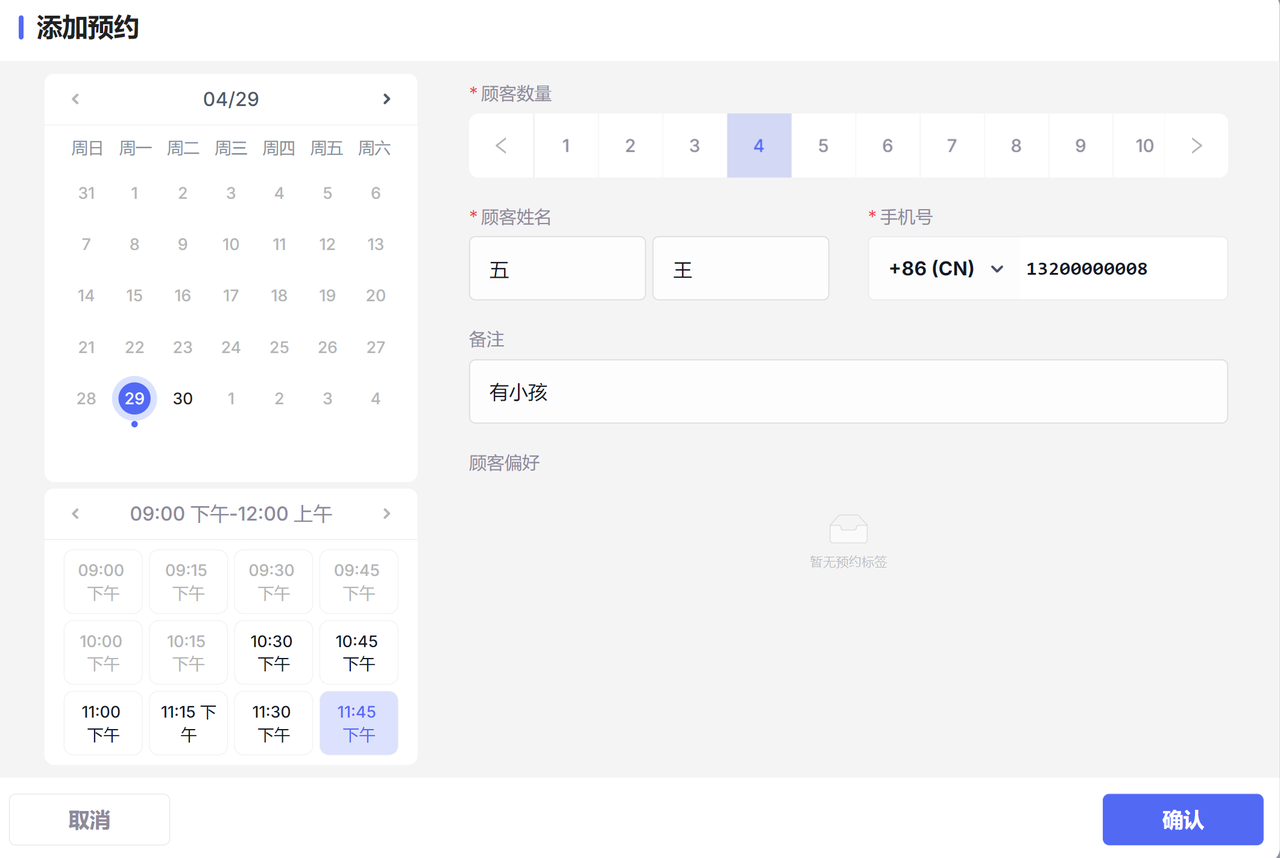
Task: Click the 顾客偏好 section label
Action: 505,463
